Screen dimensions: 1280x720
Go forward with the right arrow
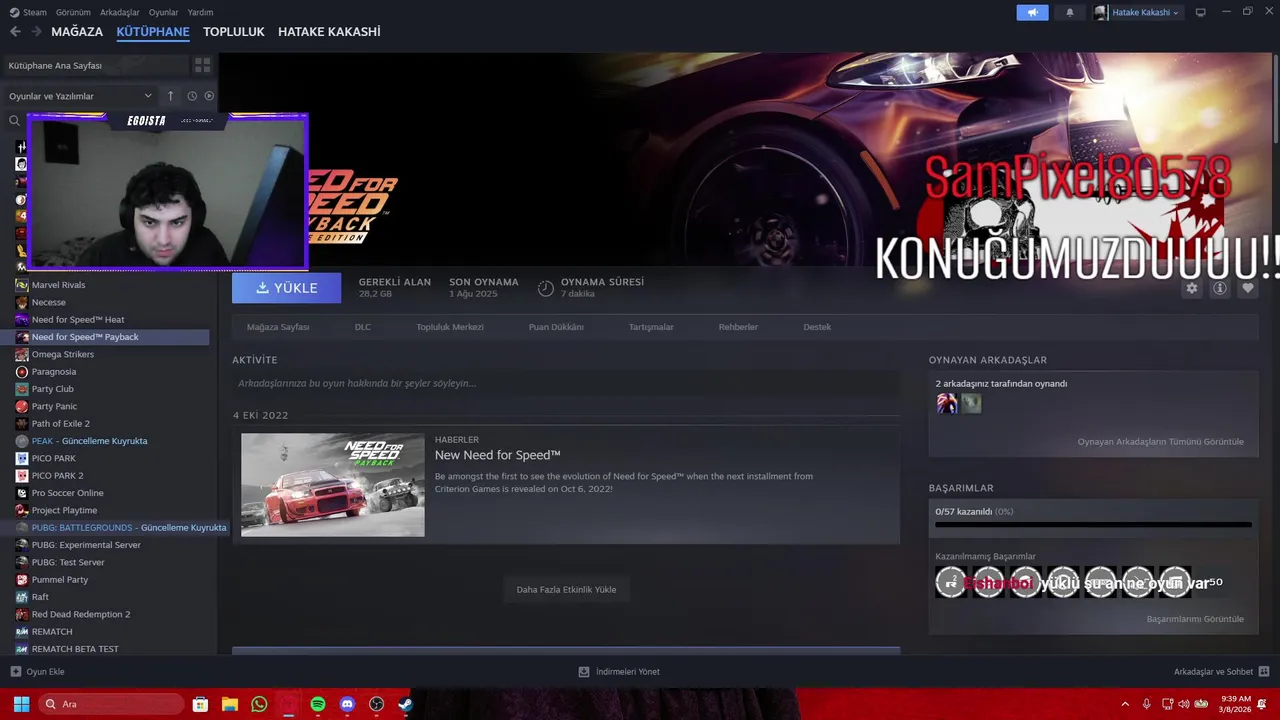(x=37, y=32)
